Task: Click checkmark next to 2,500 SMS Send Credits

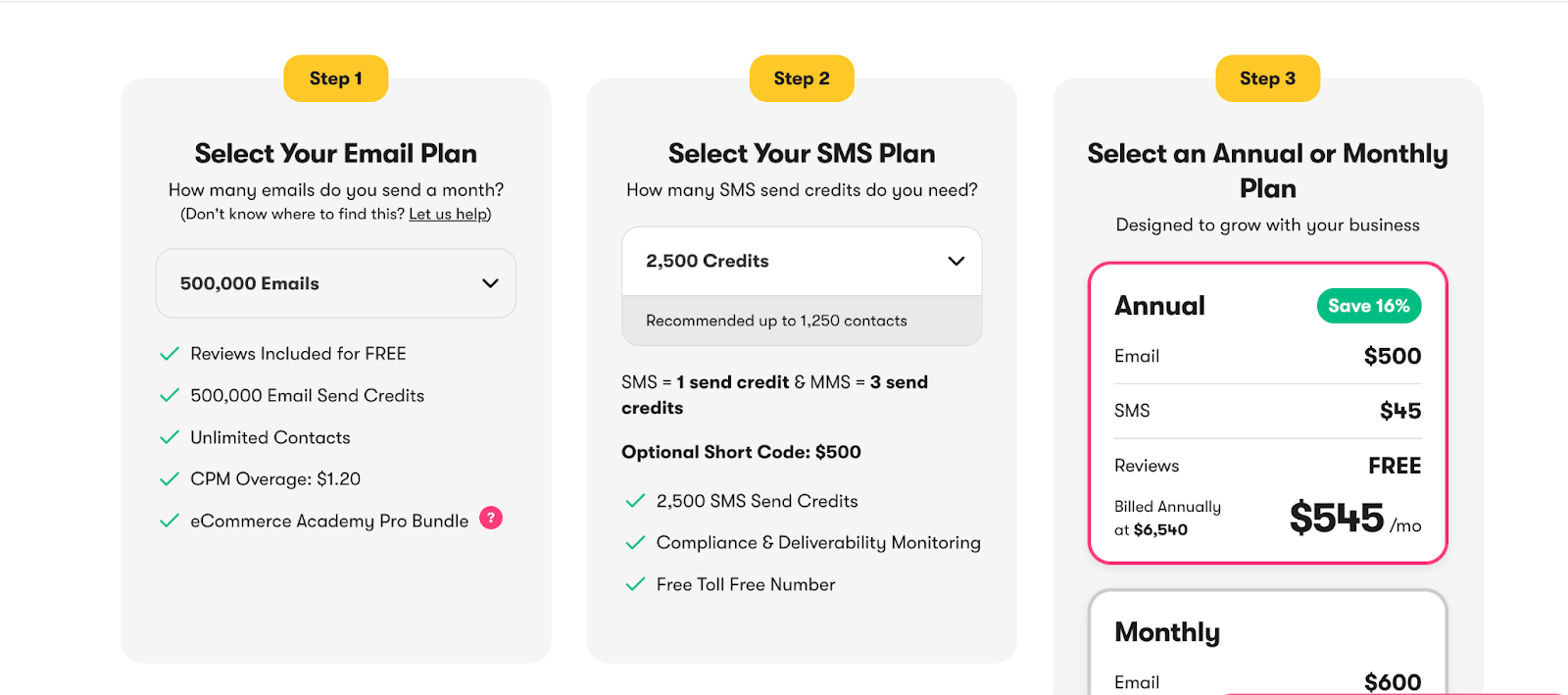Action: click(635, 501)
